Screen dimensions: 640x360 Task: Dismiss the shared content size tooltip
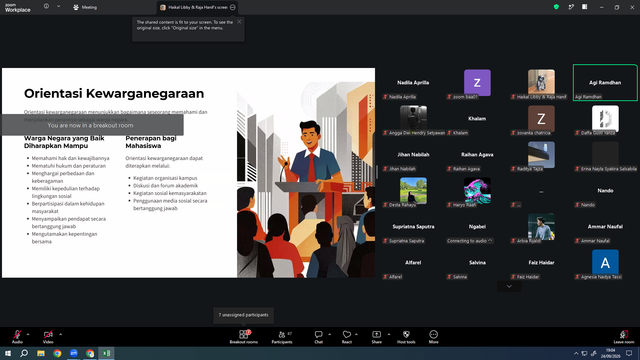click(x=239, y=22)
